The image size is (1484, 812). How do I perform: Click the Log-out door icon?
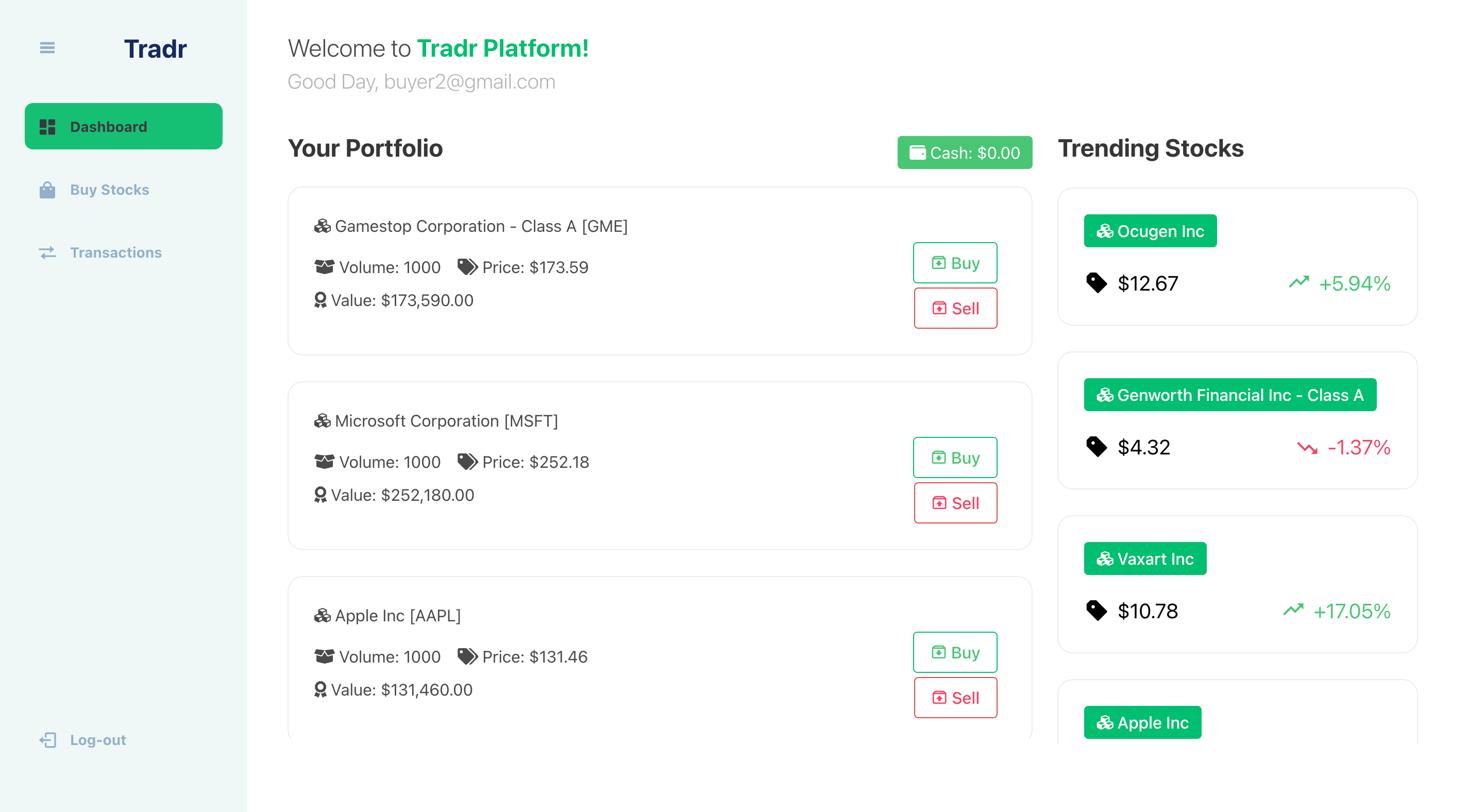coord(48,740)
